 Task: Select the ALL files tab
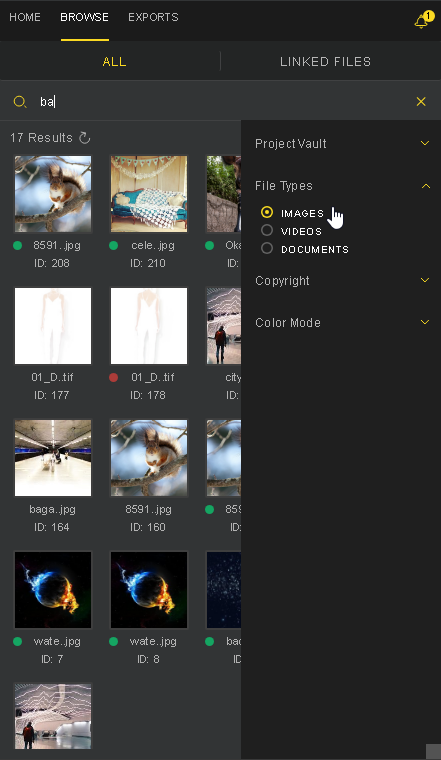coord(114,62)
